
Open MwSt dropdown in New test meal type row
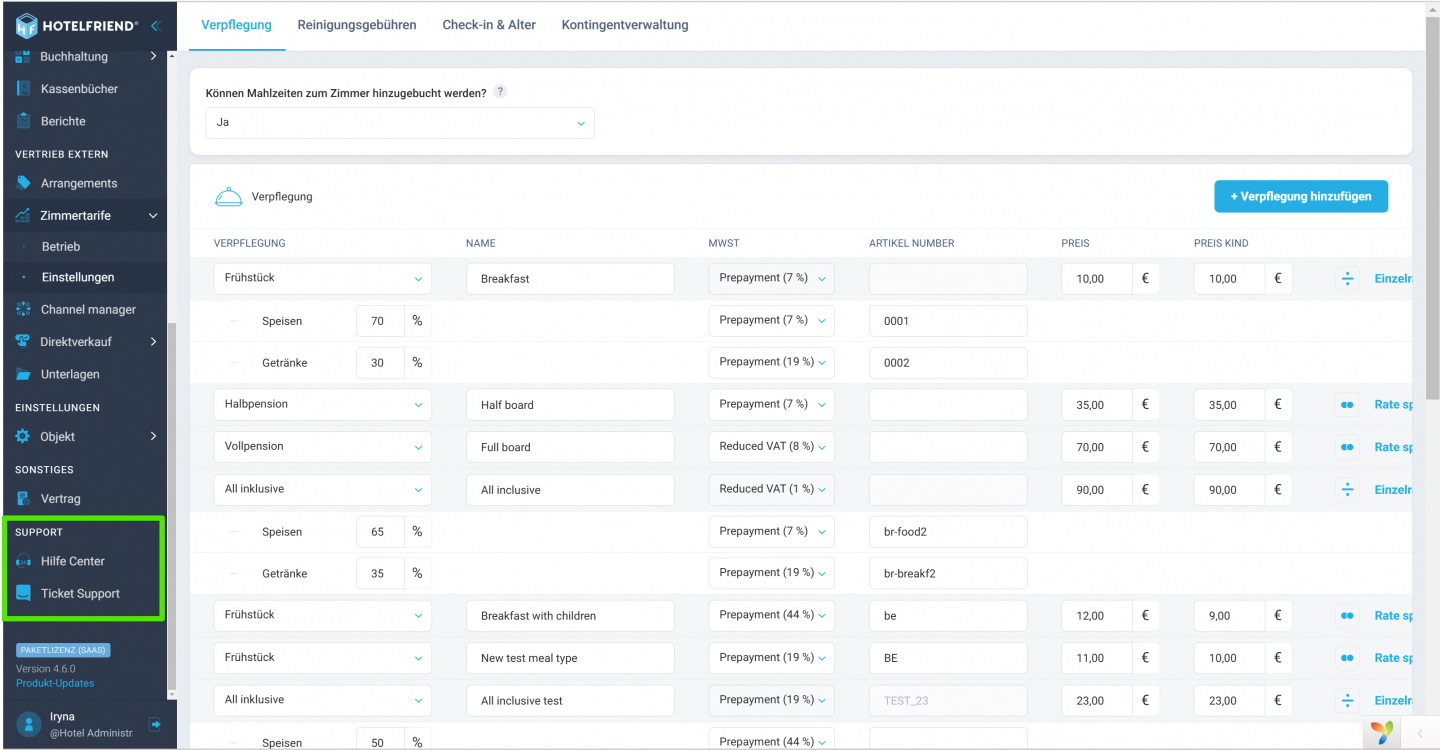(771, 658)
